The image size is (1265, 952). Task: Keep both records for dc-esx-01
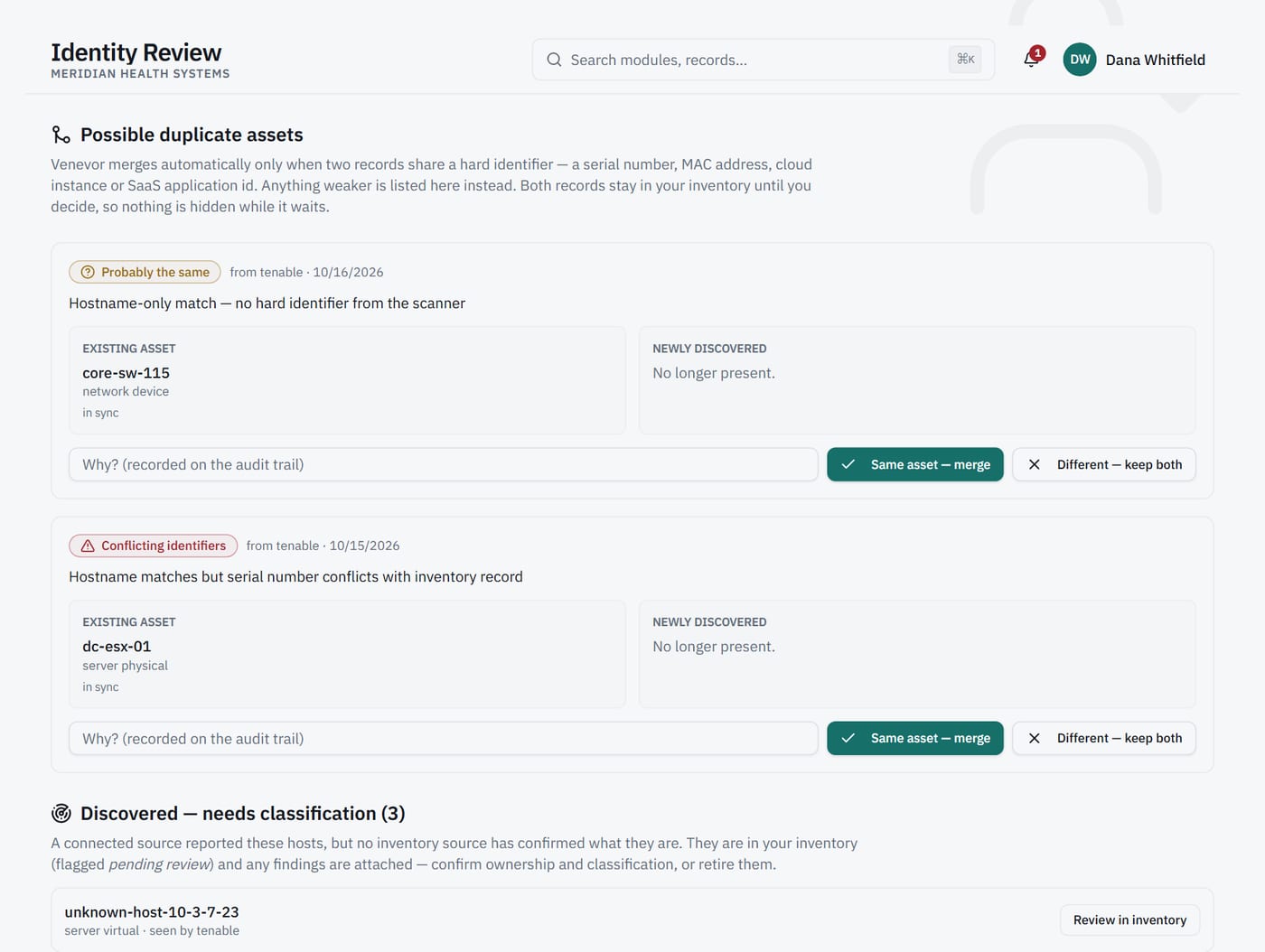(1104, 738)
